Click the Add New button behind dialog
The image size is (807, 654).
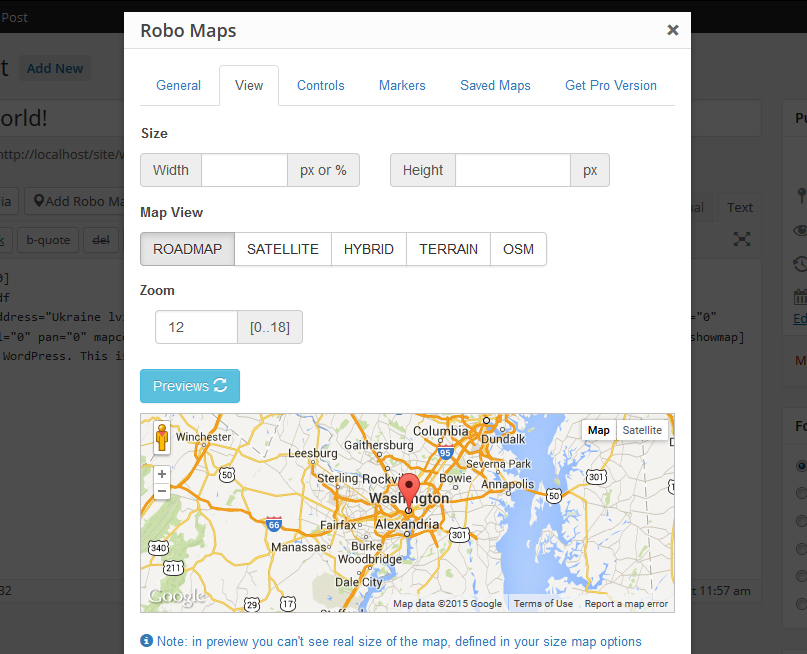click(x=55, y=68)
